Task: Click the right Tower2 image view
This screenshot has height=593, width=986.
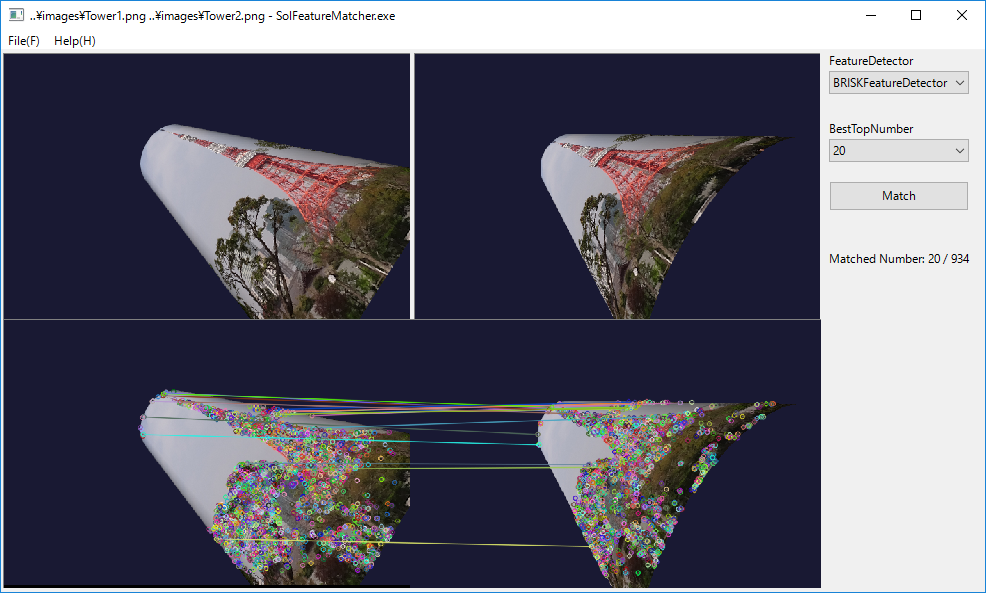Action: 618,186
